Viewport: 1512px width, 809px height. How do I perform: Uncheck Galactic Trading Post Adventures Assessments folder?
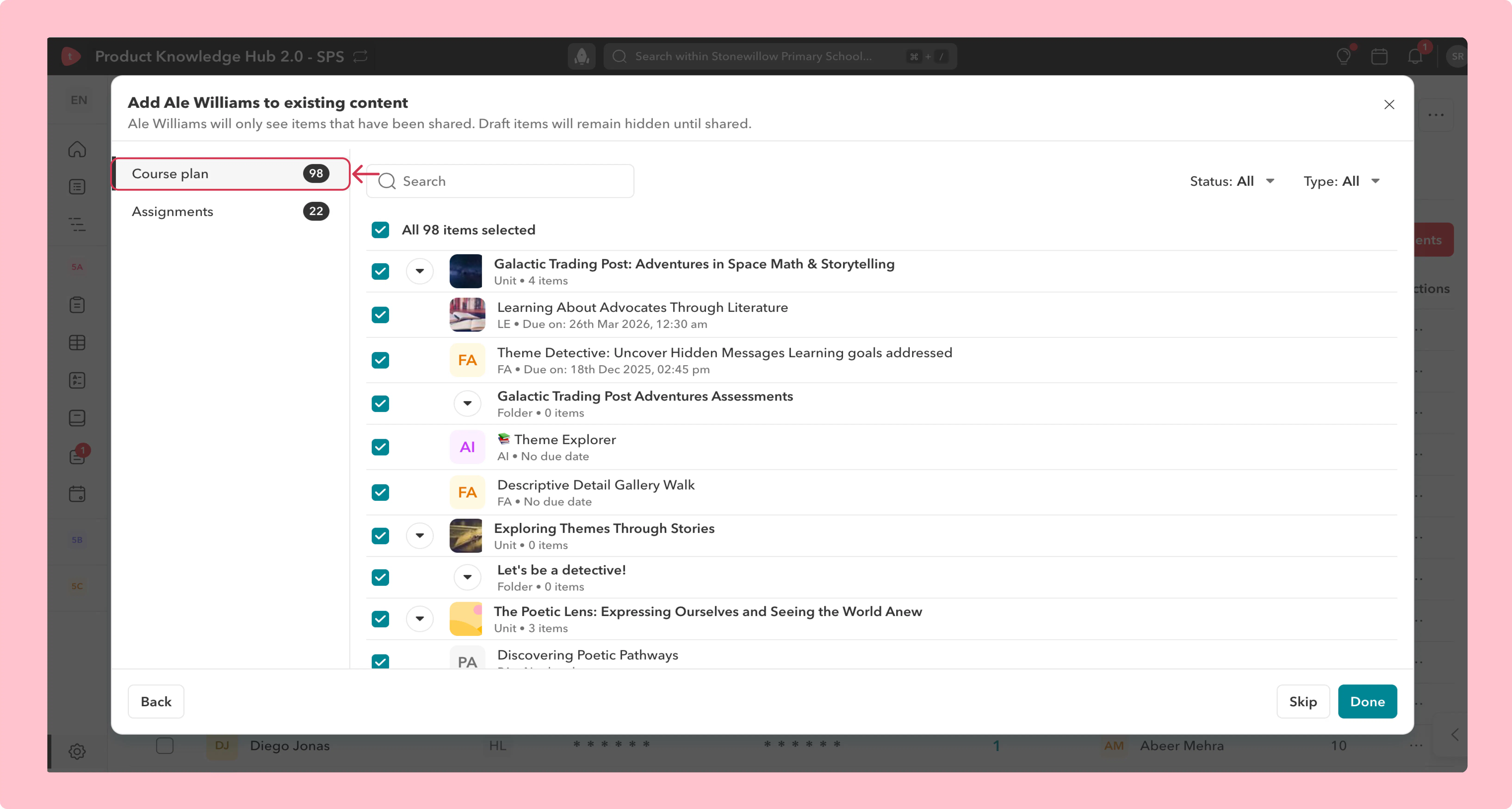[x=380, y=403]
